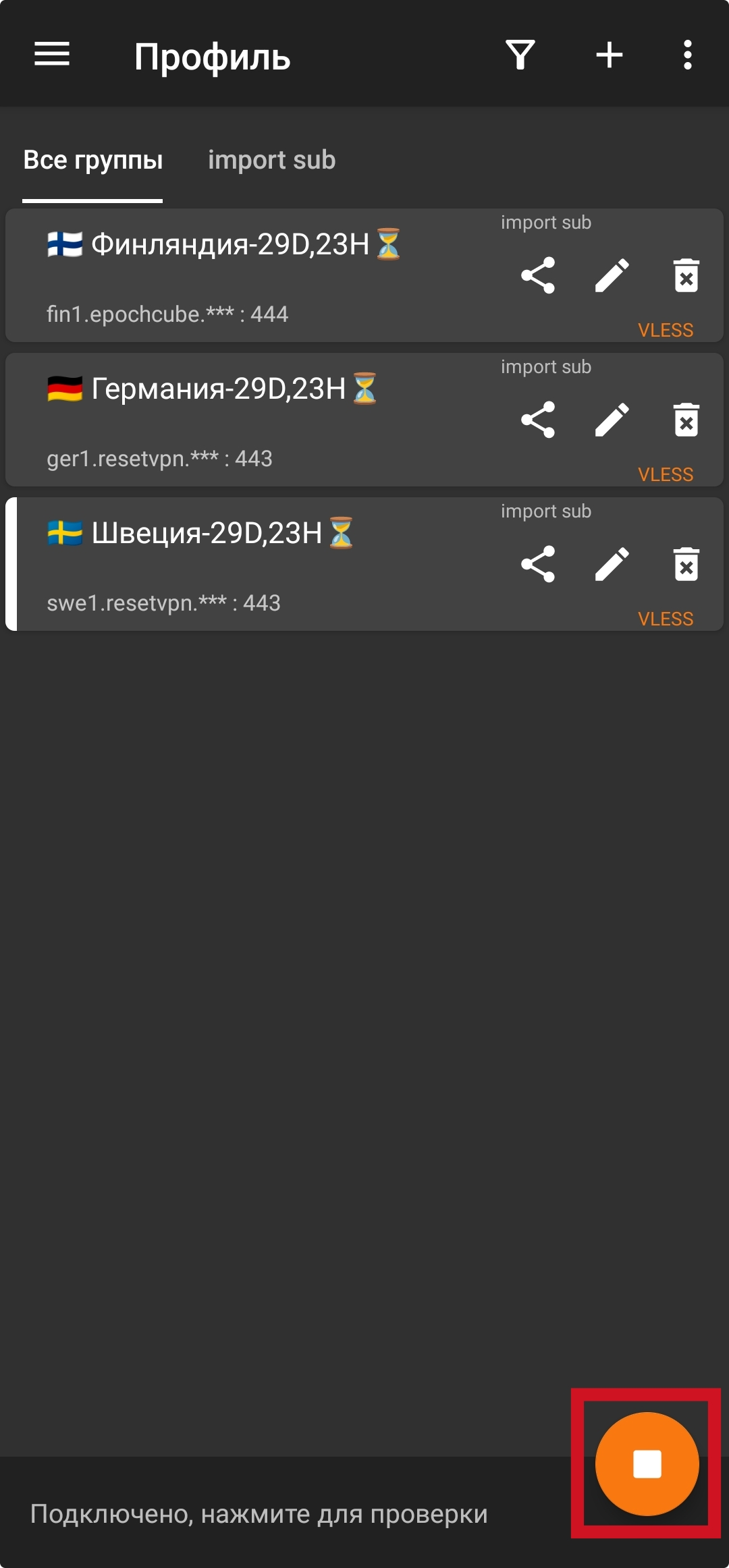Open the hamburger navigation menu

[52, 55]
